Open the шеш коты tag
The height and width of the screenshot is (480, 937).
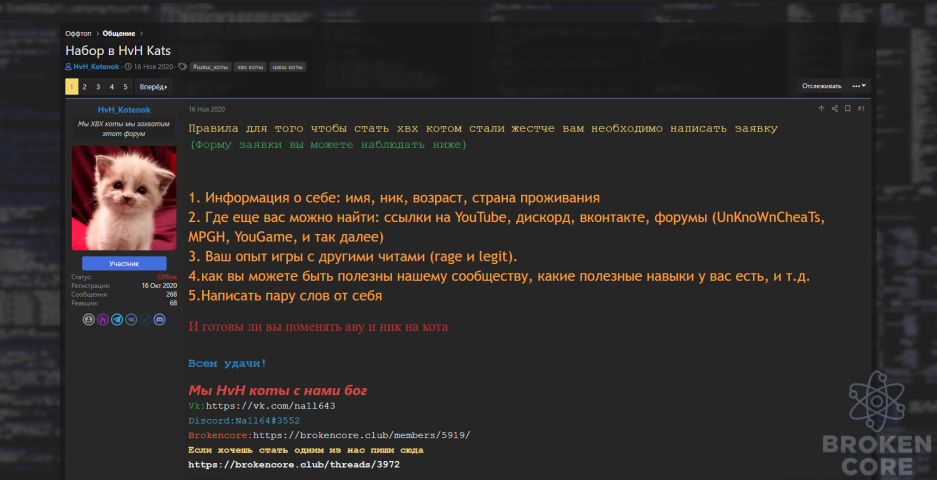pyautogui.click(x=287, y=67)
